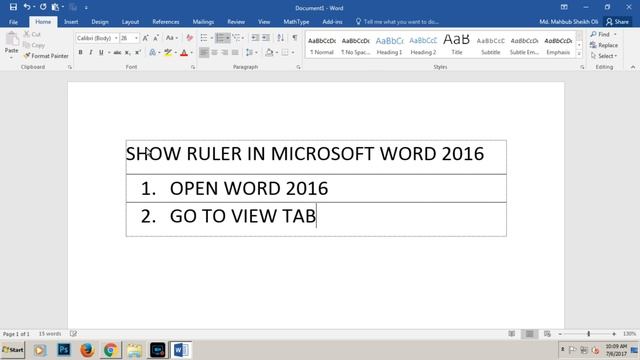640x360 pixels.
Task: Sort the selected paragraphs
Action: pos(280,38)
